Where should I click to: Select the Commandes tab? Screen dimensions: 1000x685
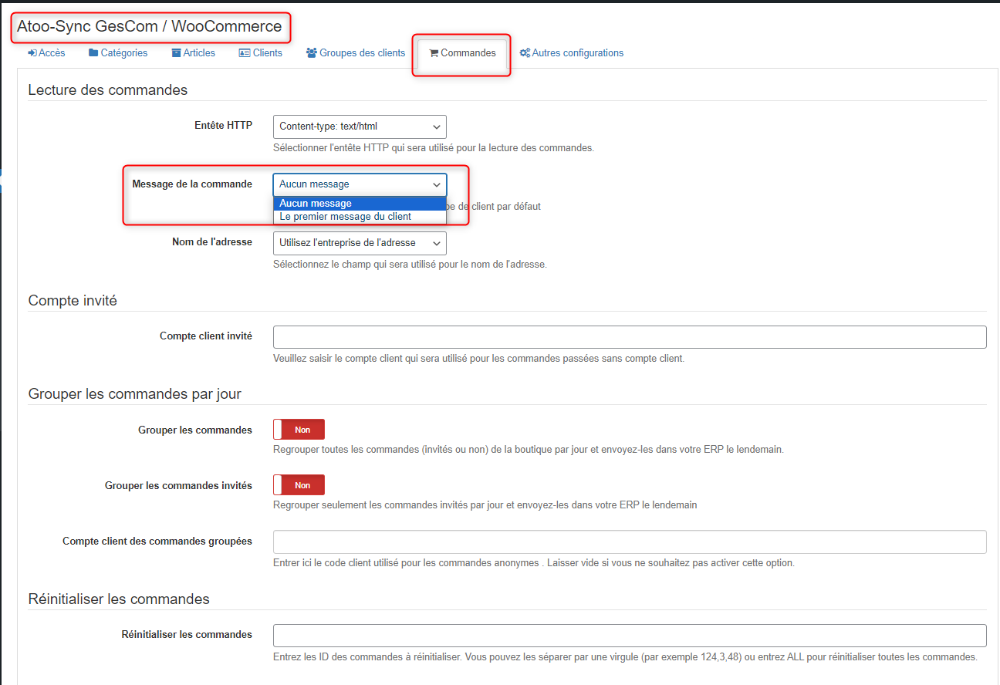click(x=462, y=53)
